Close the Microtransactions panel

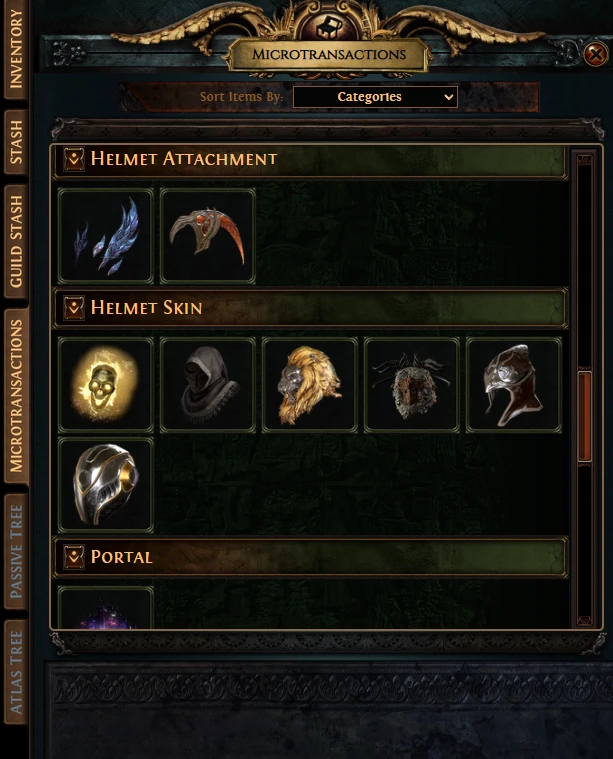[x=596, y=54]
